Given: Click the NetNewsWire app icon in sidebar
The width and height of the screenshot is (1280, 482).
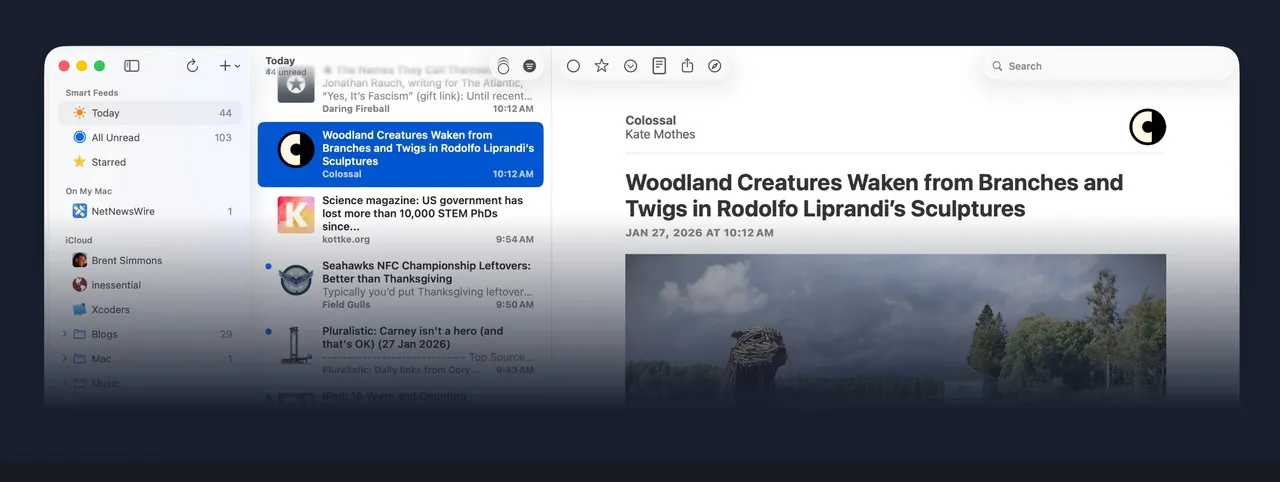Looking at the screenshot, I should click(79, 211).
